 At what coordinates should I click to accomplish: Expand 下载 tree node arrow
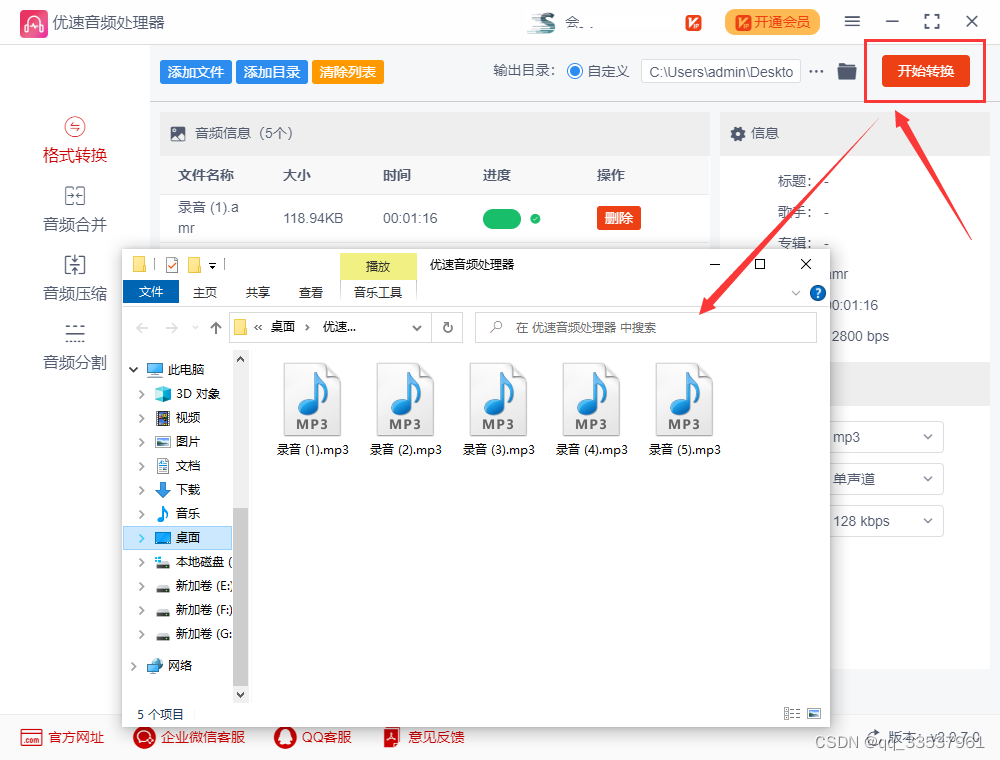[x=142, y=490]
